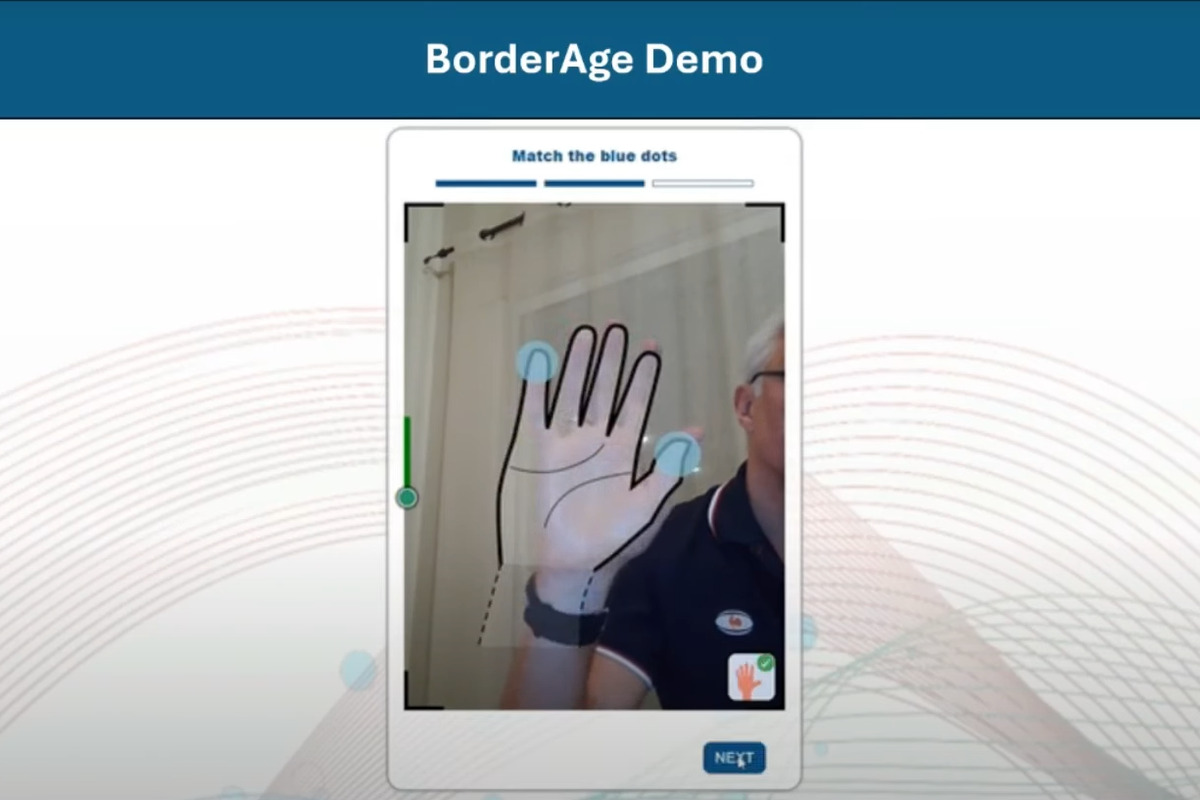Click the "BorderAge Demo" title text

[594, 59]
